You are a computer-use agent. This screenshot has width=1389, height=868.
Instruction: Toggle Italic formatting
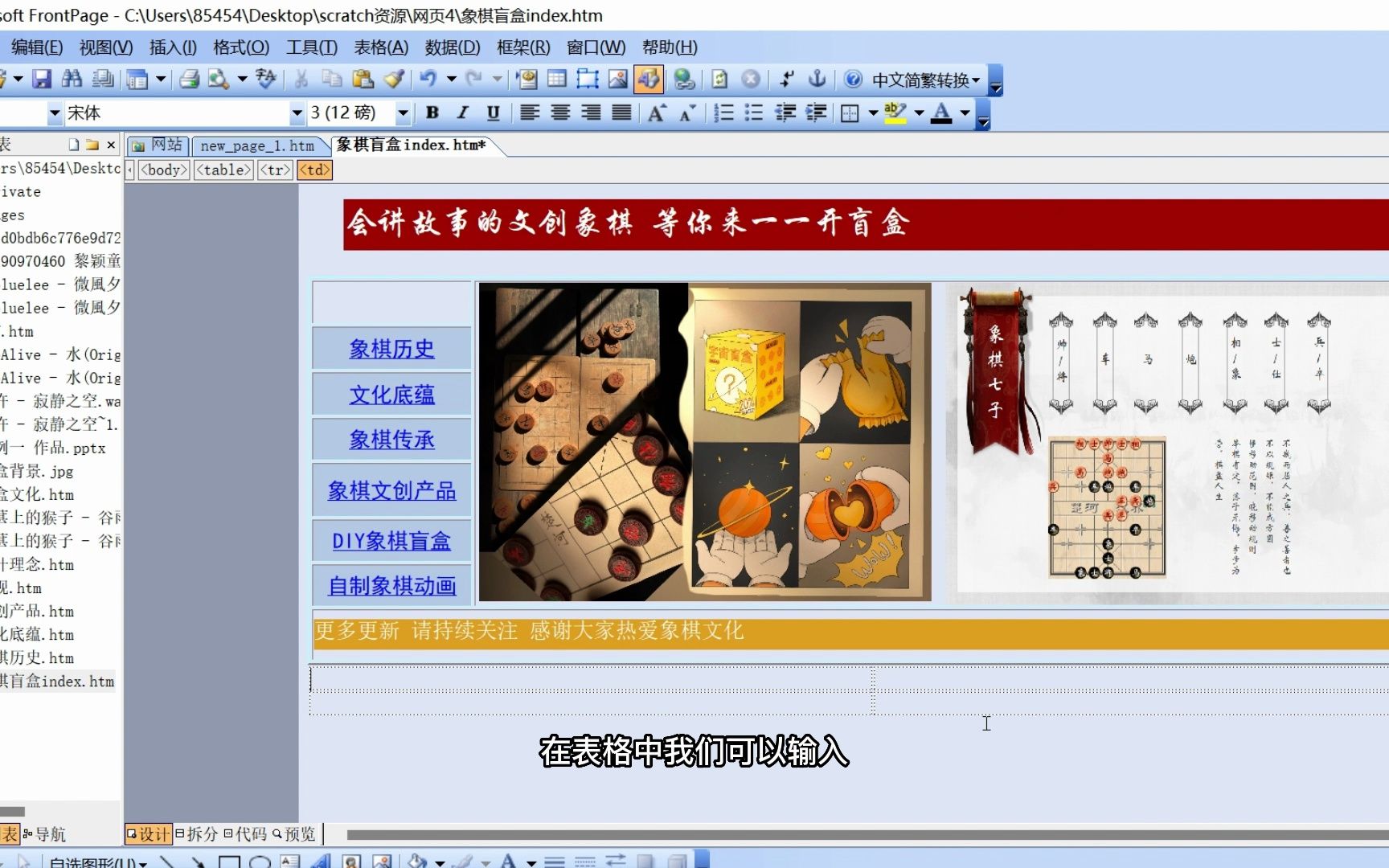462,113
